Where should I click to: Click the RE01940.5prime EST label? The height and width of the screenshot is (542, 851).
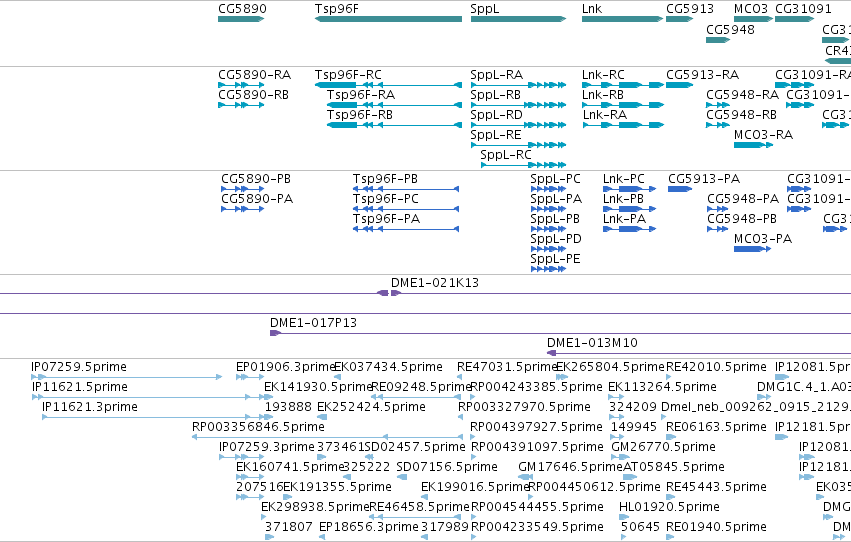pyautogui.click(x=716, y=527)
